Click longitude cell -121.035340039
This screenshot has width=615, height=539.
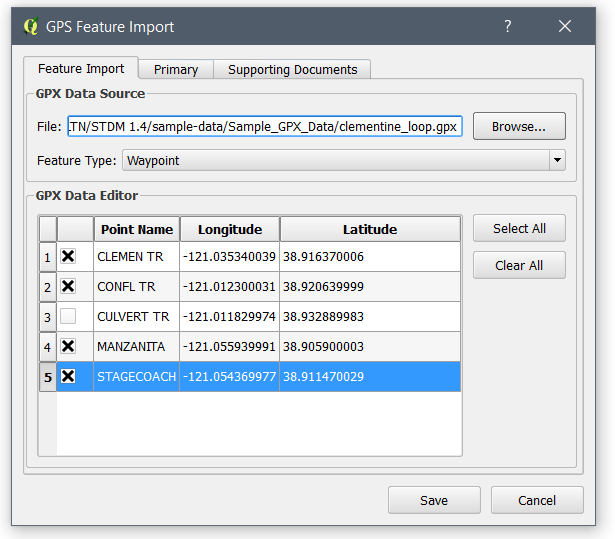pos(229,257)
